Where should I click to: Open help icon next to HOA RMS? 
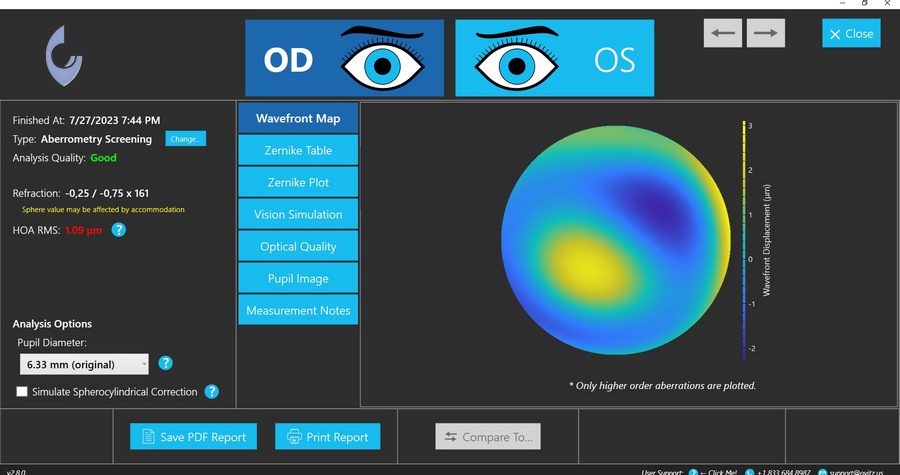(118, 230)
